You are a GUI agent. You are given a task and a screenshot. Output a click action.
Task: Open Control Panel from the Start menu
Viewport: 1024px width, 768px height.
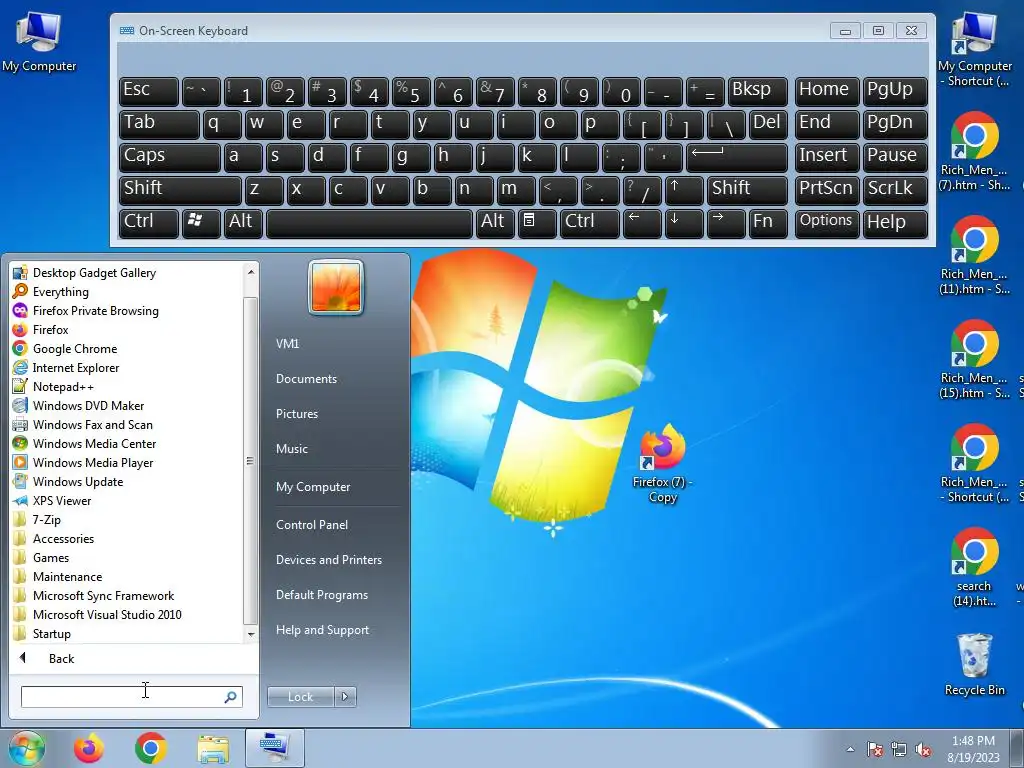pos(312,524)
